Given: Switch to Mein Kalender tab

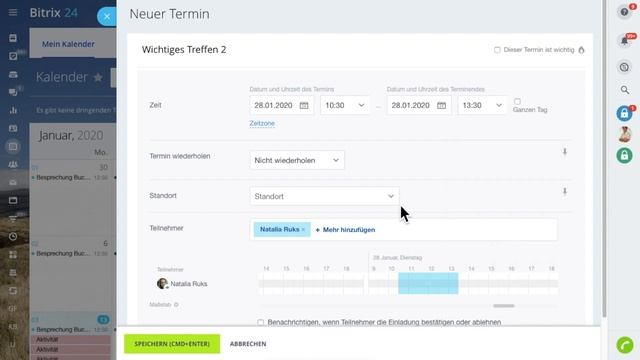Looking at the screenshot, I should tap(68, 44).
